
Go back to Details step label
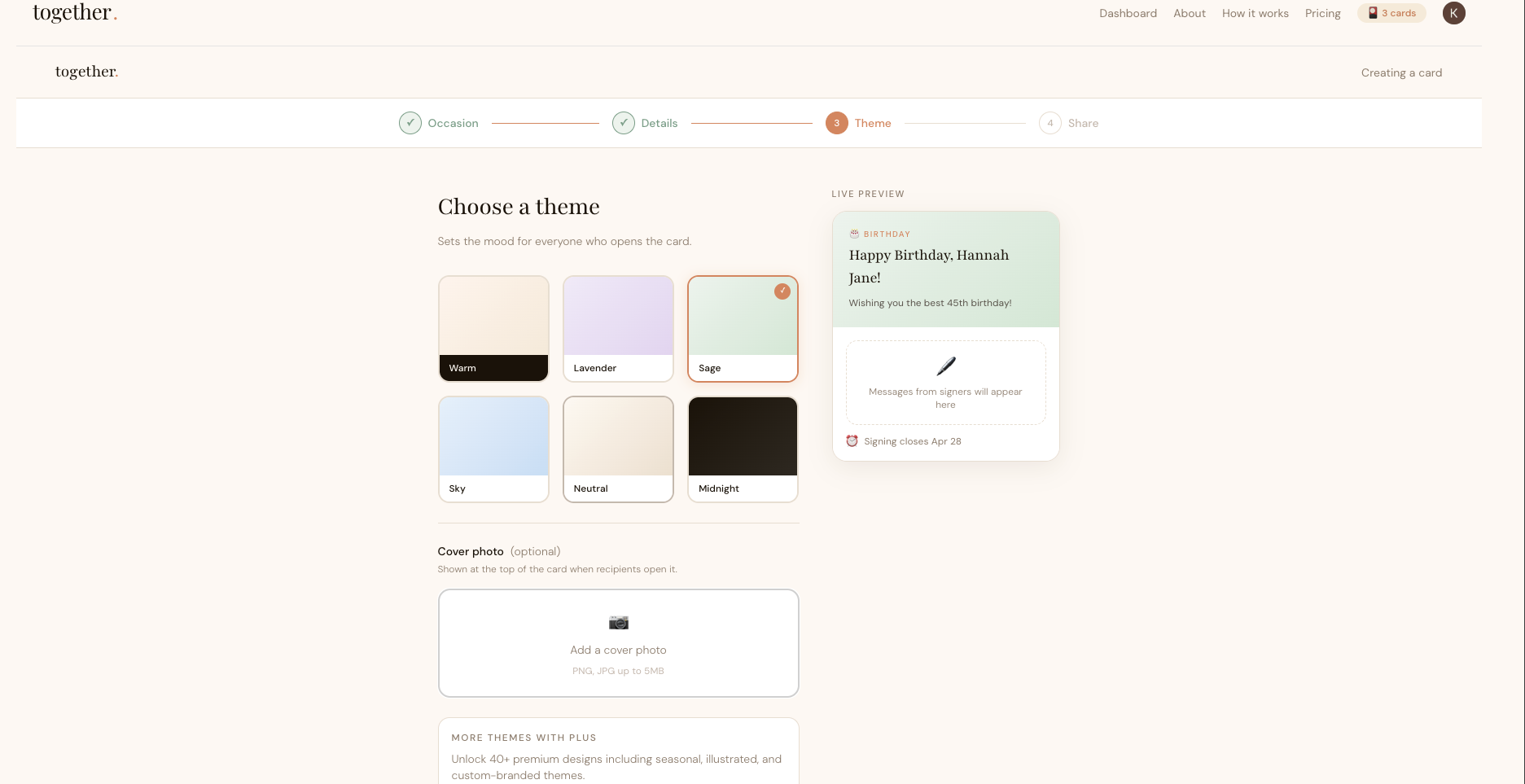660,123
